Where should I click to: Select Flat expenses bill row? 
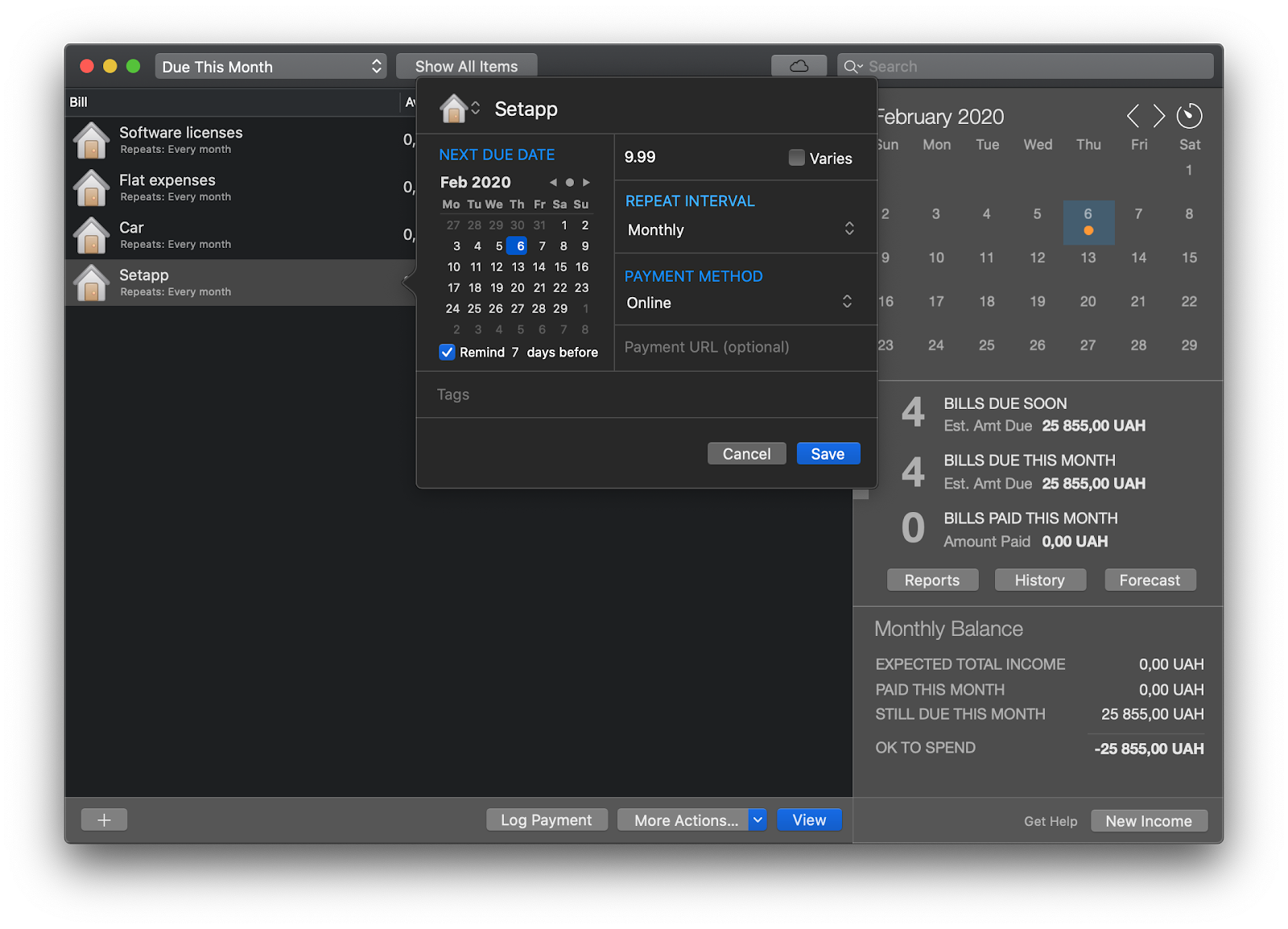240,188
